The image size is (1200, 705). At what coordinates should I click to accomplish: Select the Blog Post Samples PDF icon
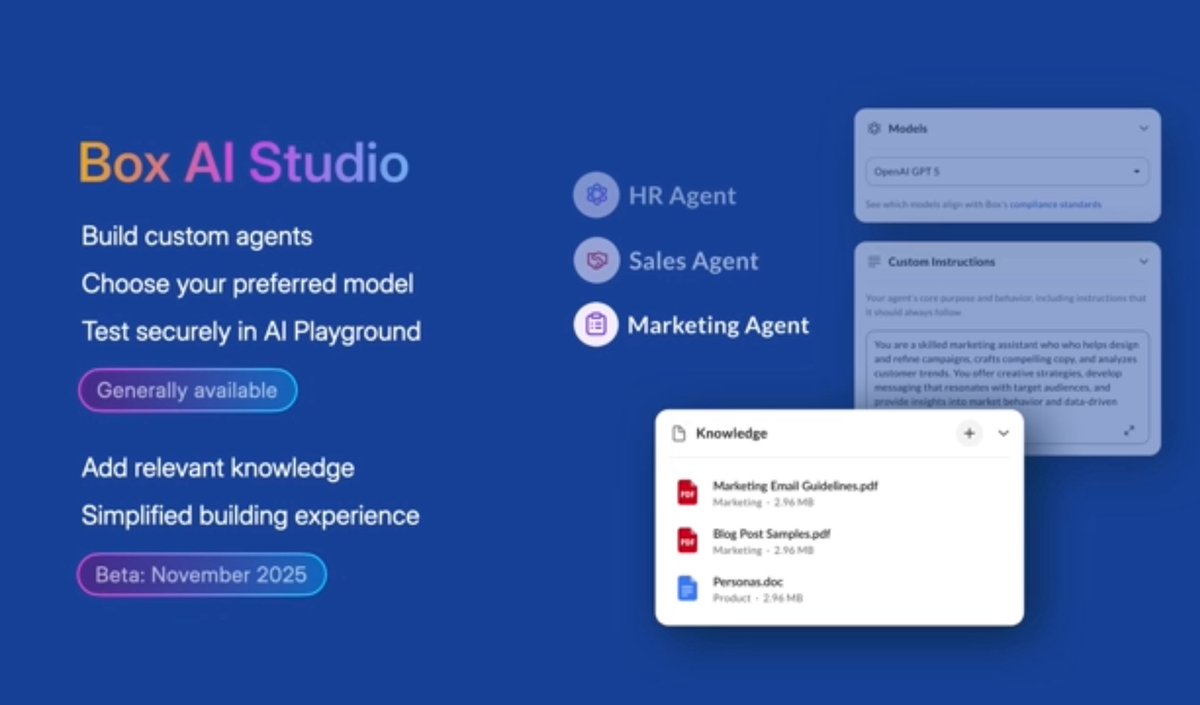(x=687, y=541)
